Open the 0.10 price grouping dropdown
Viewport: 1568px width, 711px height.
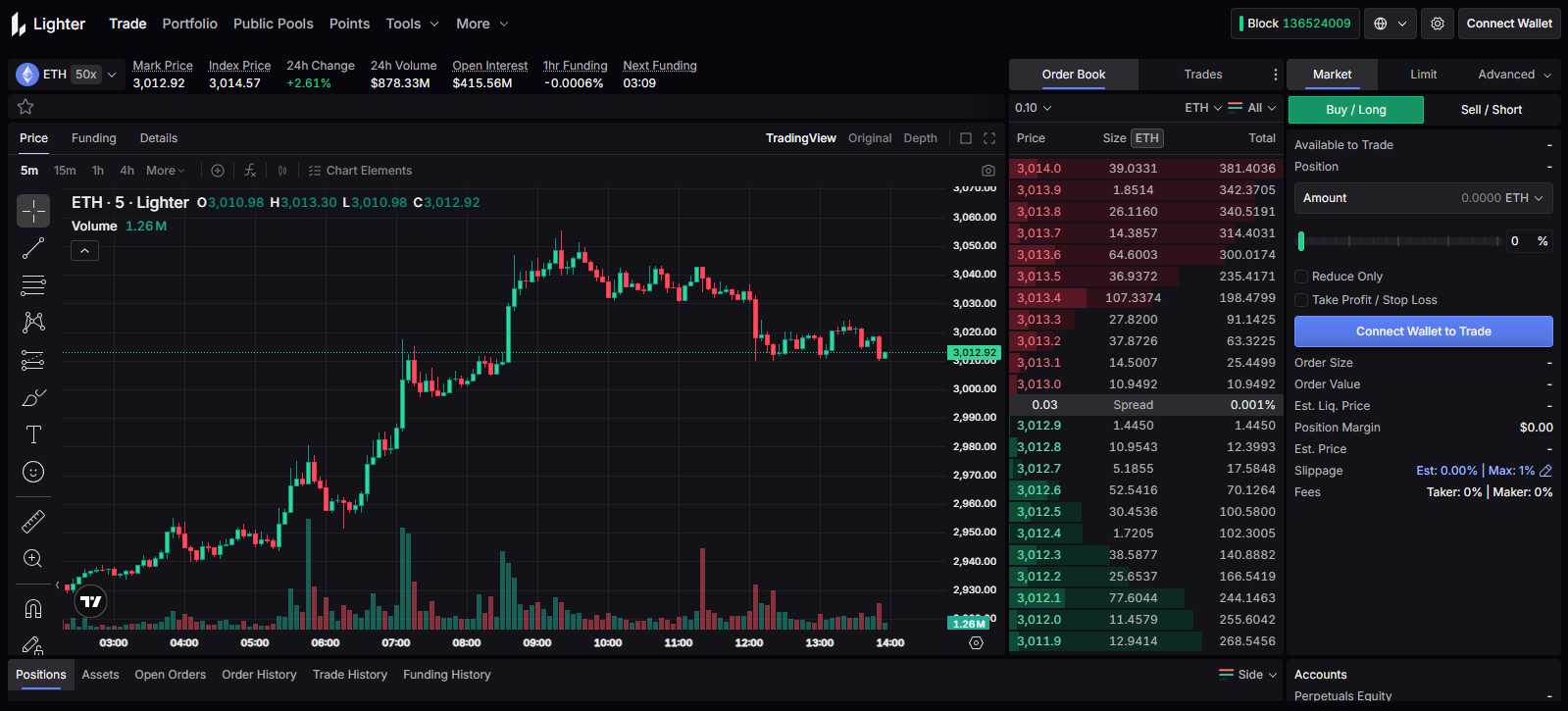1033,108
